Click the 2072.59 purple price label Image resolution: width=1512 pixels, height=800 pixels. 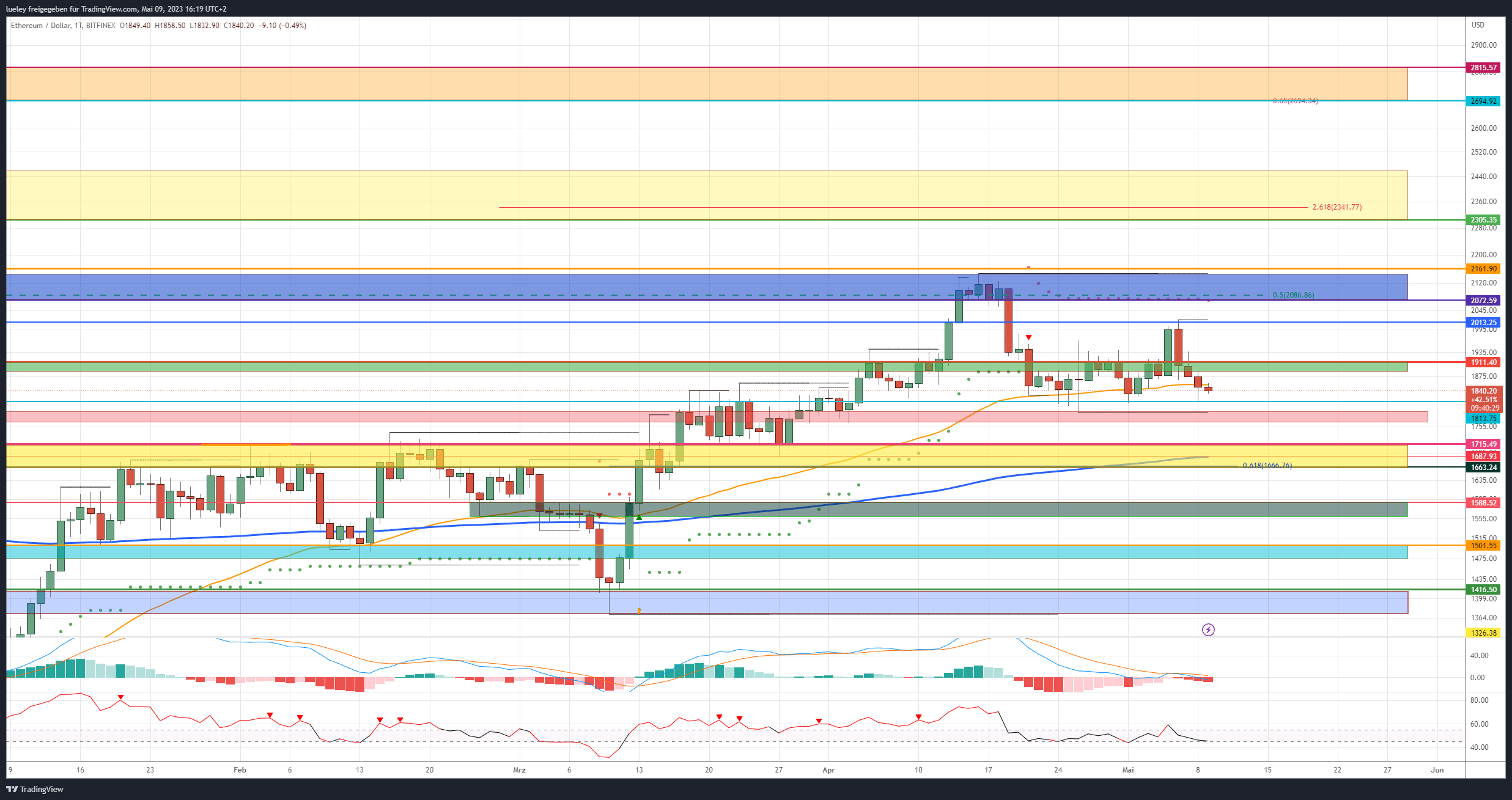pyautogui.click(x=1484, y=300)
